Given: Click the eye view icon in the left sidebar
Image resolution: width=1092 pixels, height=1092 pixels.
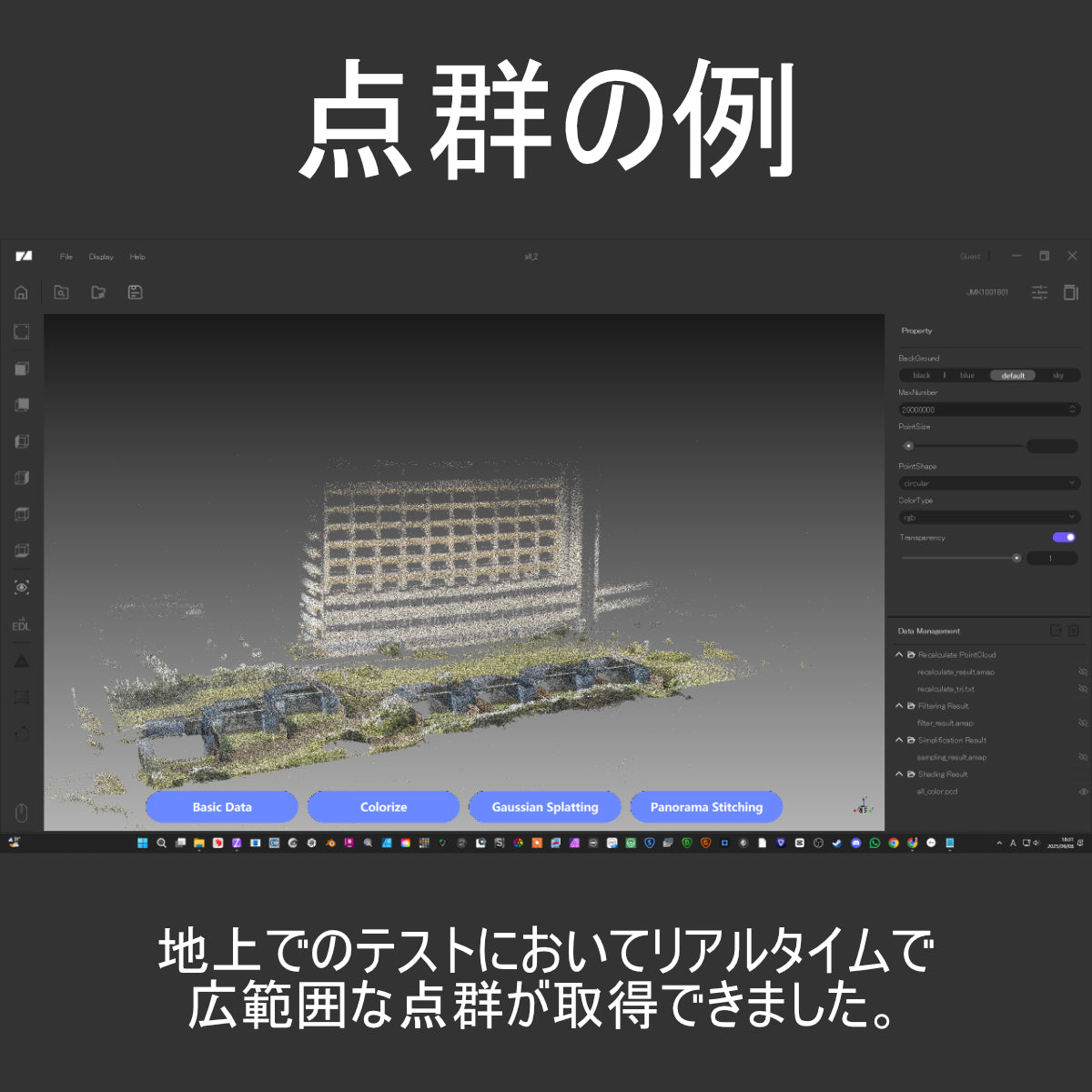Looking at the screenshot, I should (22, 588).
